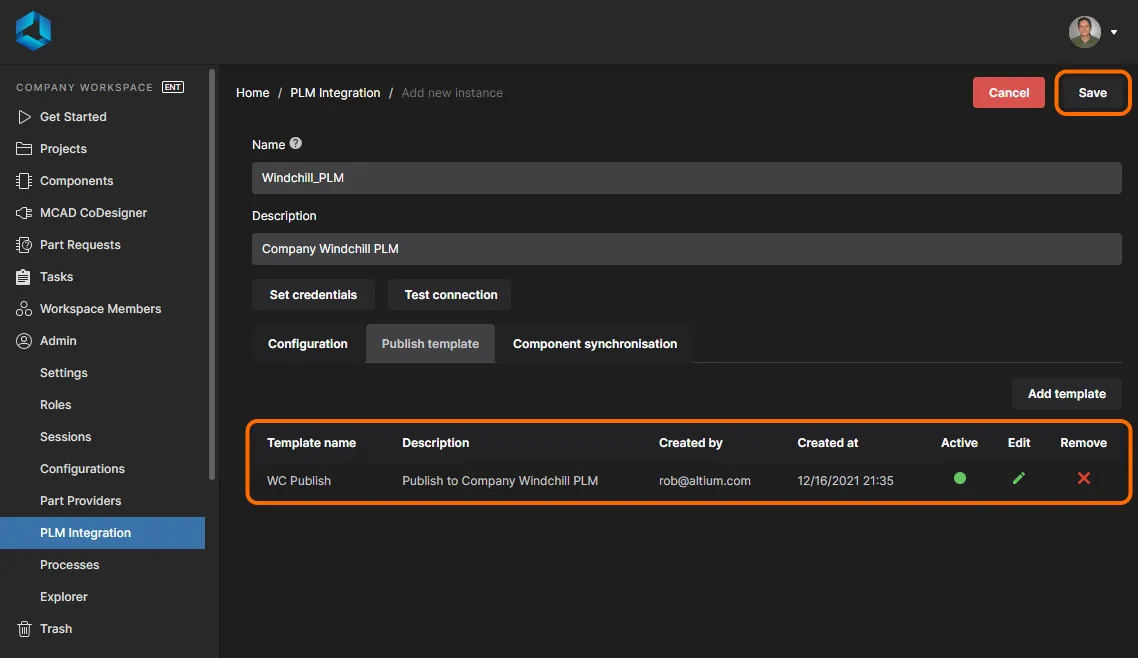Open Part Requests in sidebar
This screenshot has height=658, width=1138.
80,245
